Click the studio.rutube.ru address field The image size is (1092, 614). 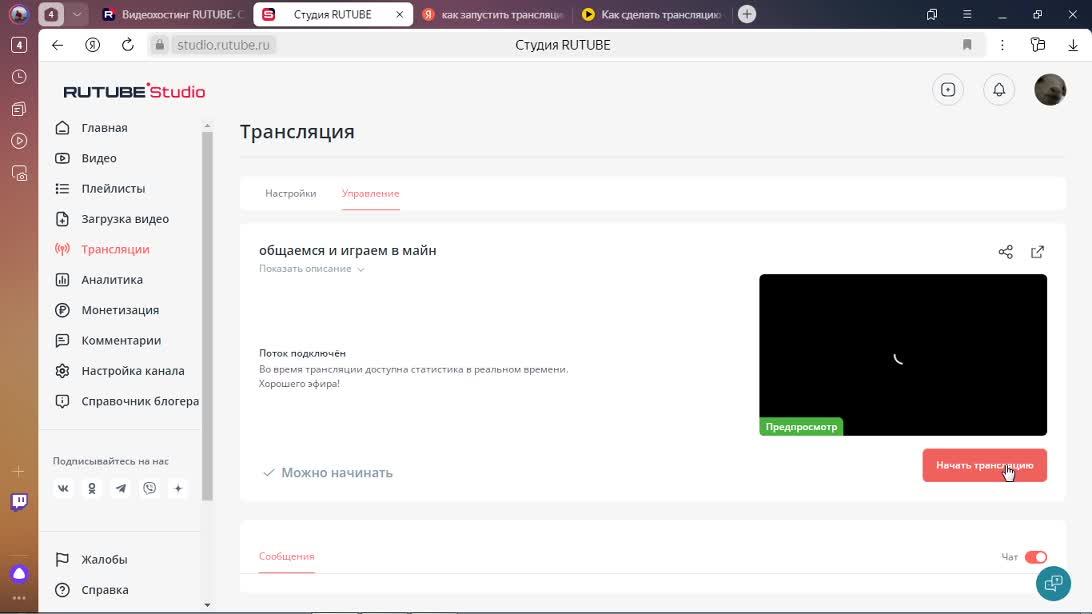(x=223, y=45)
